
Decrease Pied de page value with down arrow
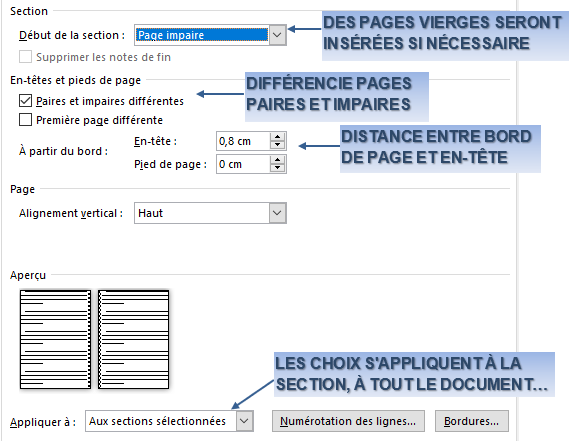278,168
